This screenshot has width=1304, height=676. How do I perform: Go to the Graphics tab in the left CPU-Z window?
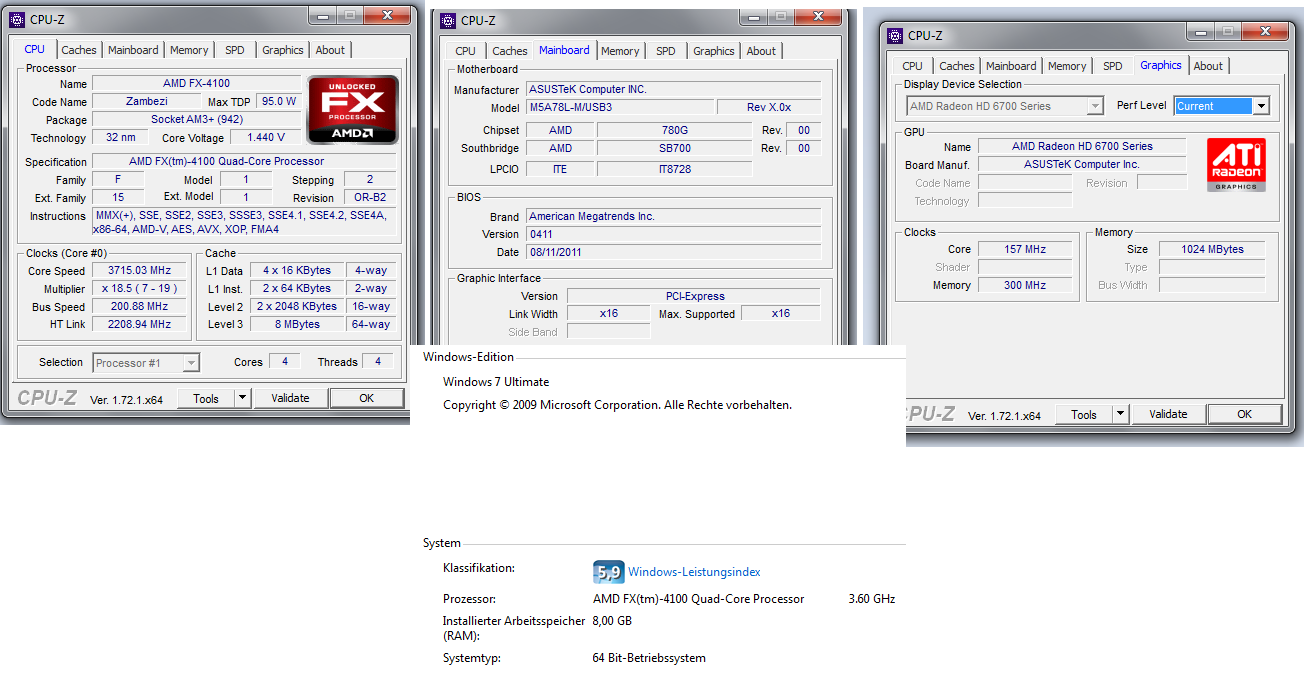283,50
